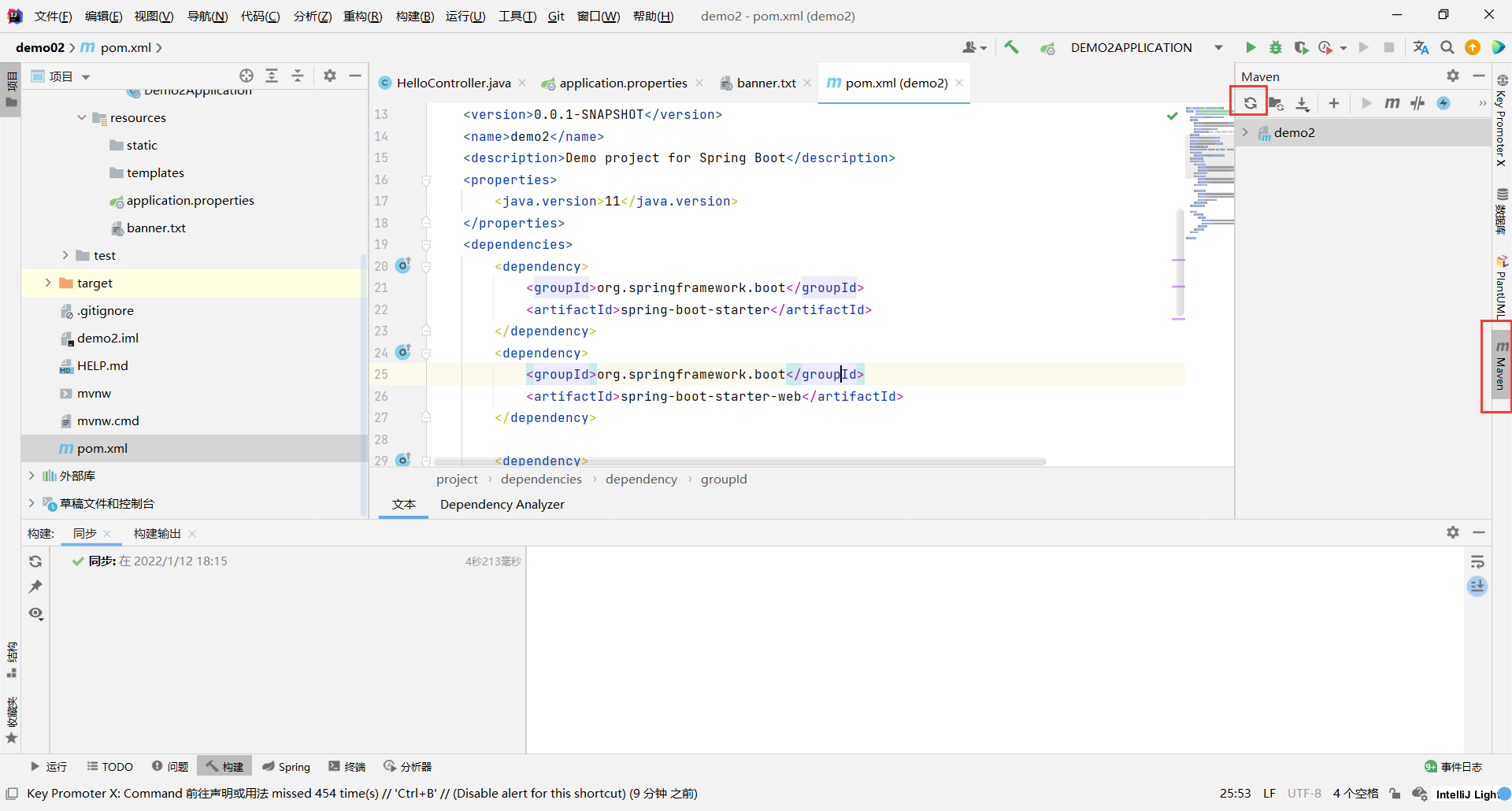Viewport: 1512px width, 811px height.
Task: Click Download Sources Maven icon
Action: point(1303,103)
